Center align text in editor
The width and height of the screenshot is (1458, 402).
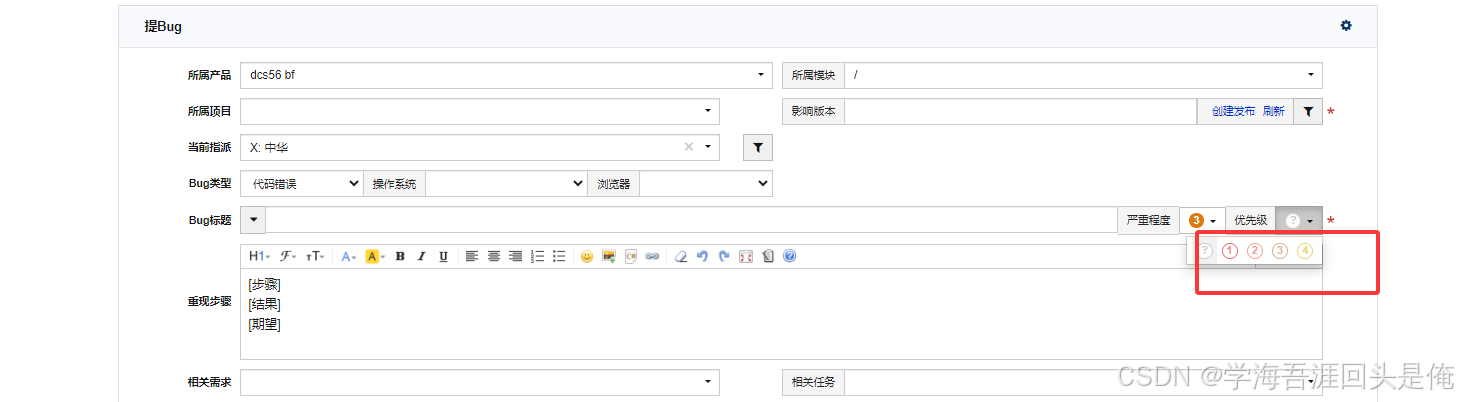click(x=494, y=257)
